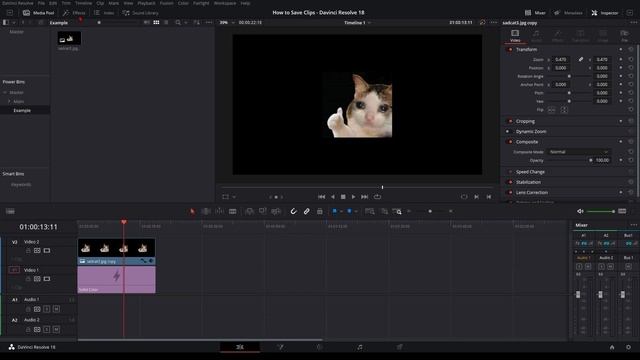Mute volume via the speaker icon

[580, 211]
